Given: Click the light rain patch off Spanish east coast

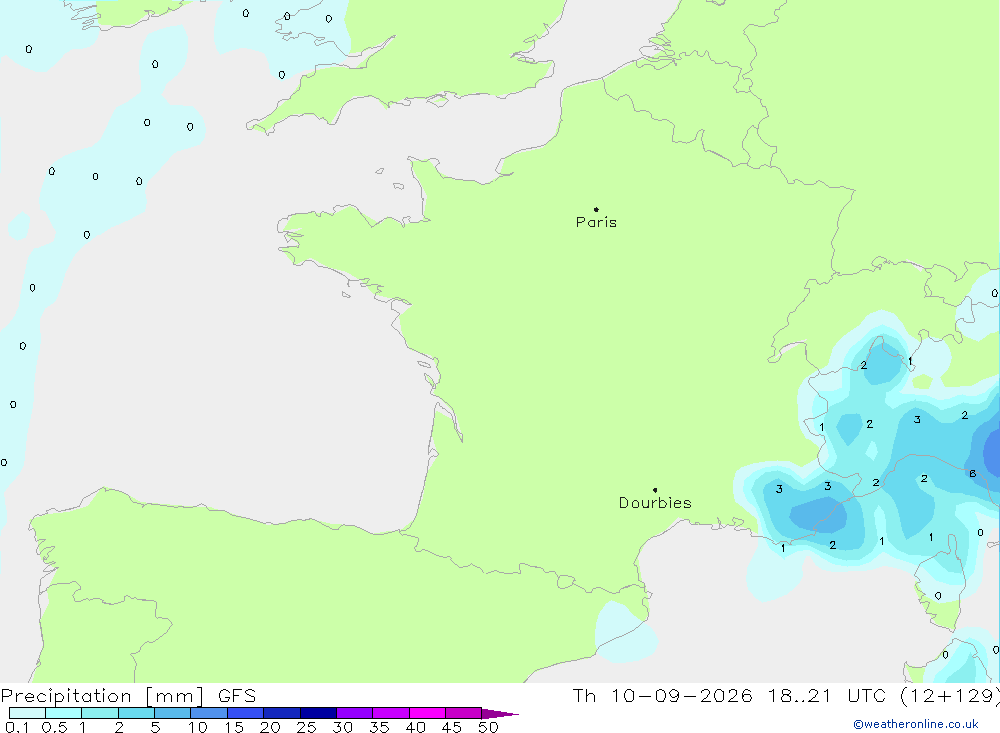Looking at the screenshot, I should click(x=624, y=632).
